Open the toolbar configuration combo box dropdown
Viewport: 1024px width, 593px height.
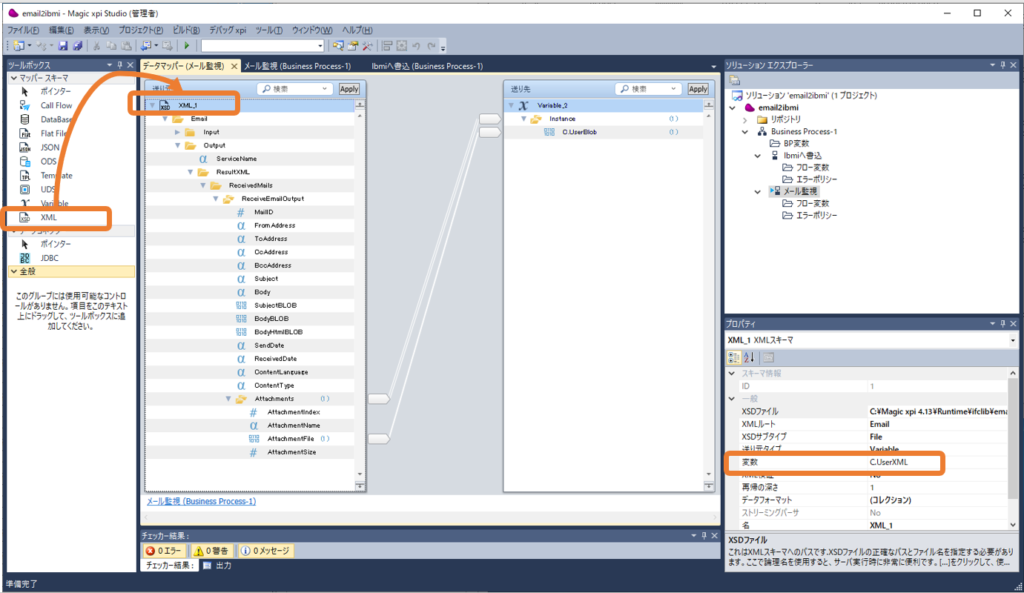(x=320, y=46)
